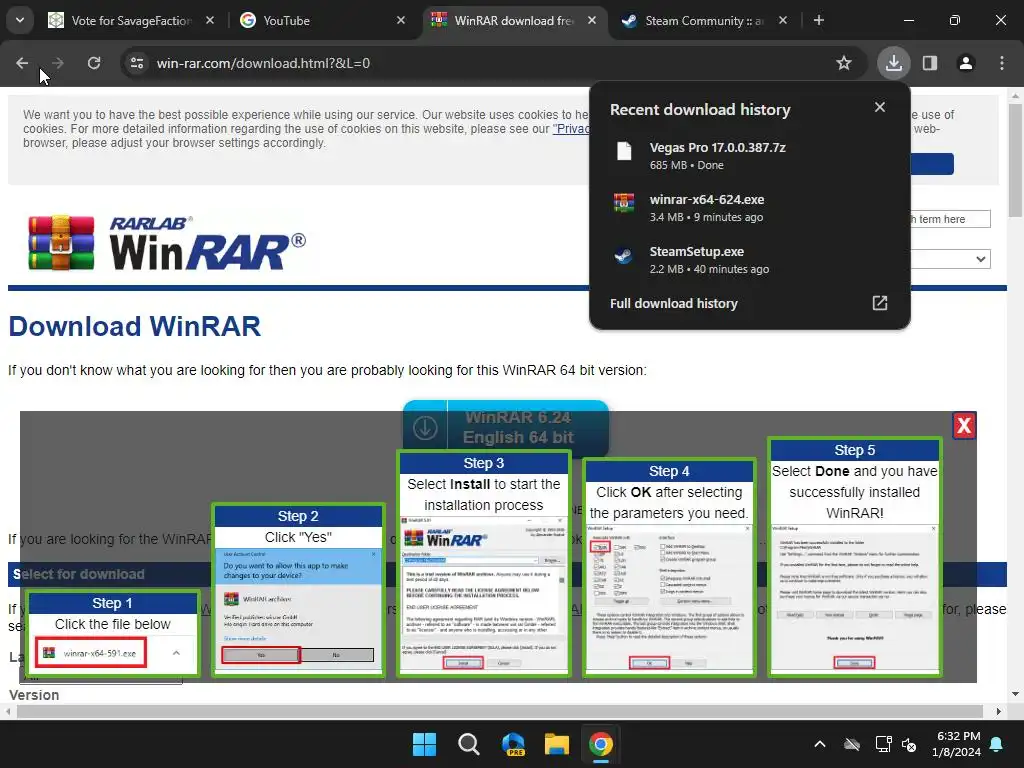Open Vegas Pro 17.0.0.387.7z download
The image size is (1024, 768).
click(750, 156)
